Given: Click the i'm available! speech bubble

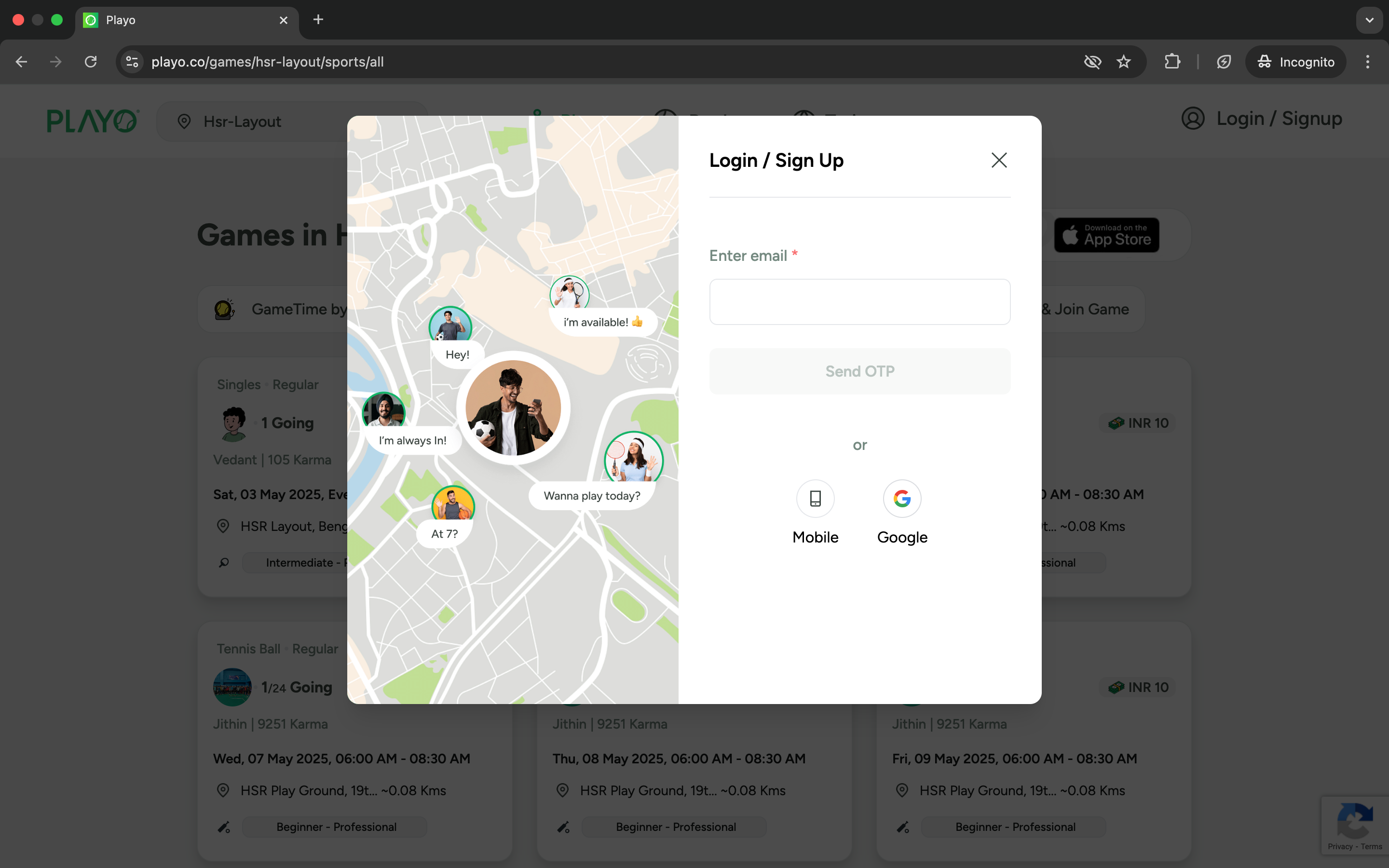Looking at the screenshot, I should click(x=603, y=322).
